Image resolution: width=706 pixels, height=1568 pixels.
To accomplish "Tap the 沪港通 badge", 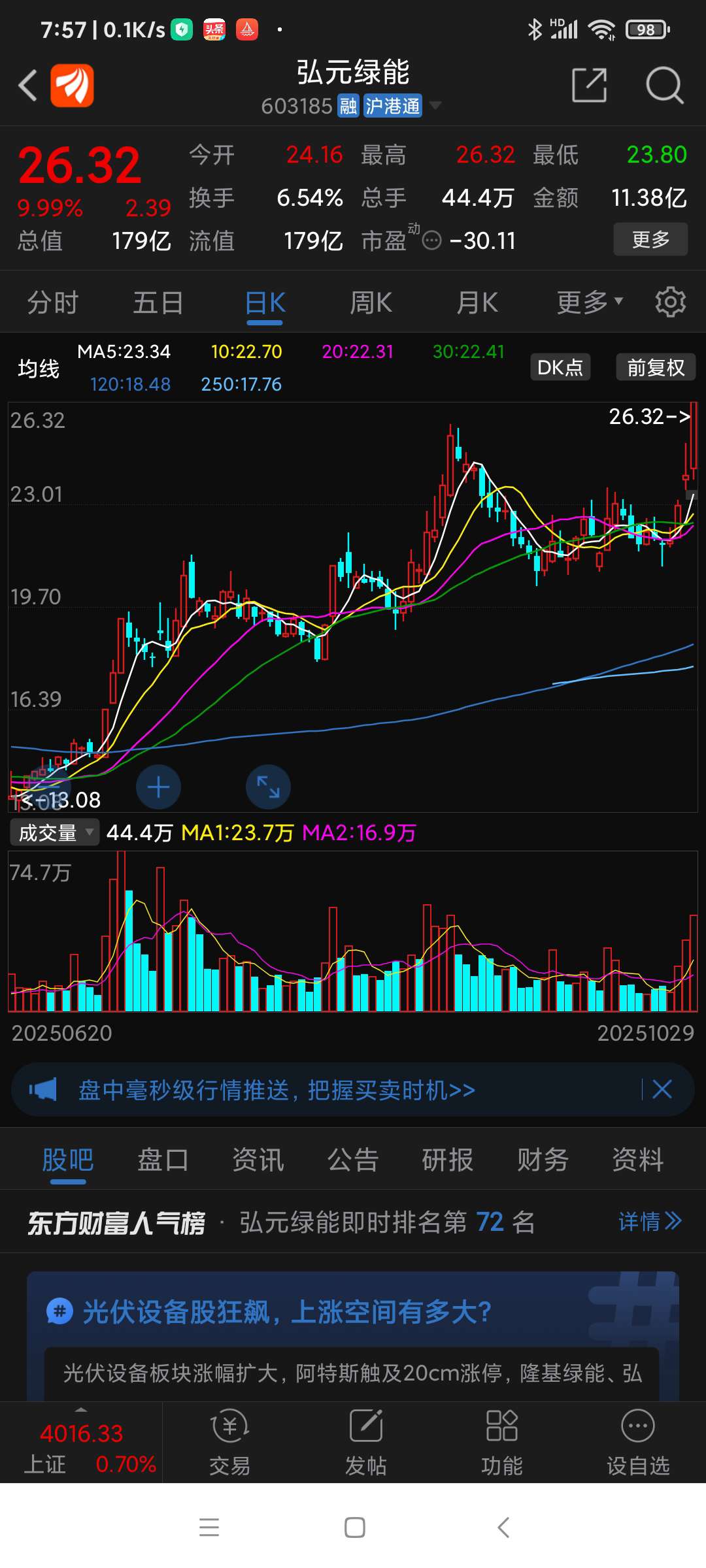I will (x=392, y=106).
